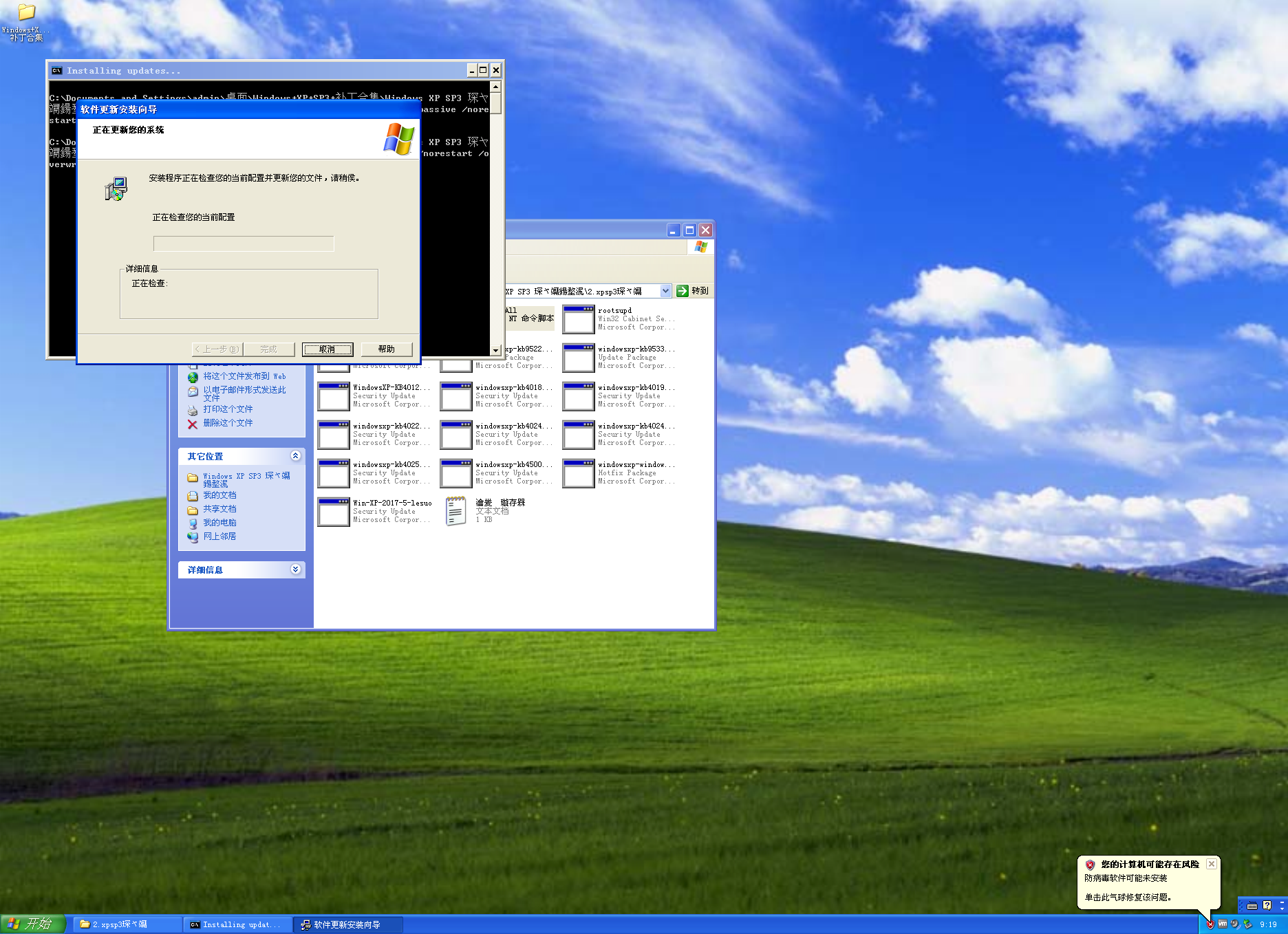Close the security risk balloon notification

(x=1212, y=864)
